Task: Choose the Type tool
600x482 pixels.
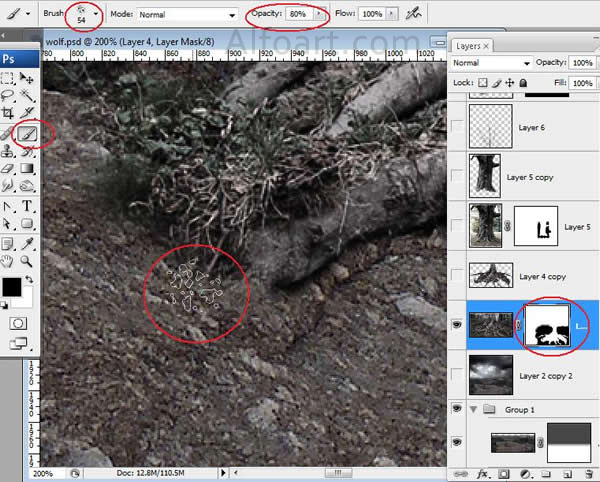Action: click(28, 206)
